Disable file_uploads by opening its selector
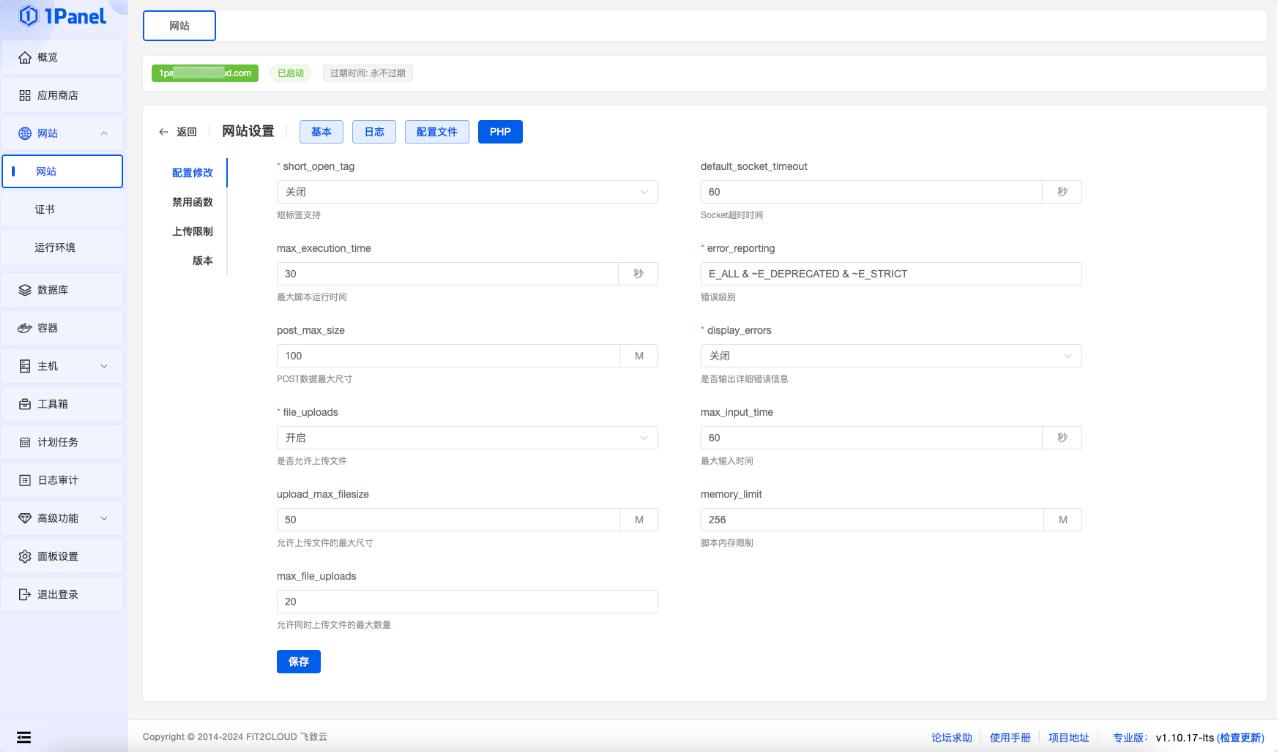 click(x=466, y=437)
